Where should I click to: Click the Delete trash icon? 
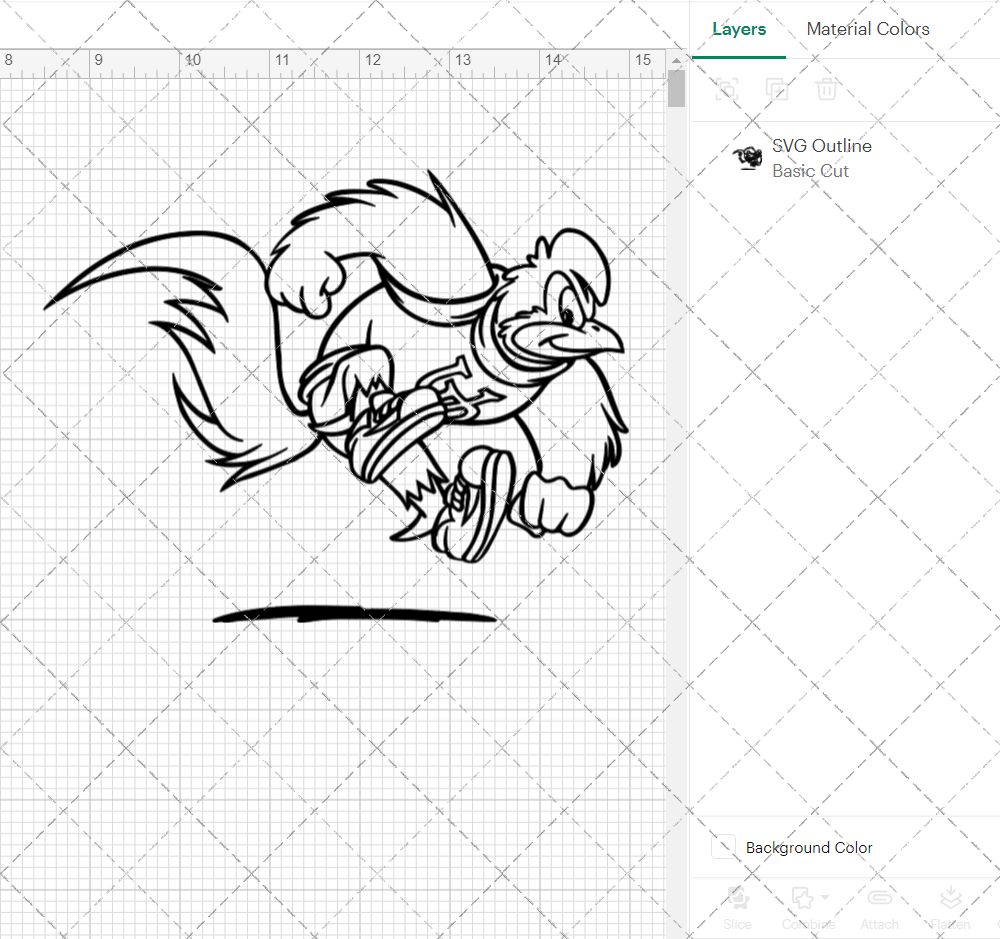pos(827,89)
